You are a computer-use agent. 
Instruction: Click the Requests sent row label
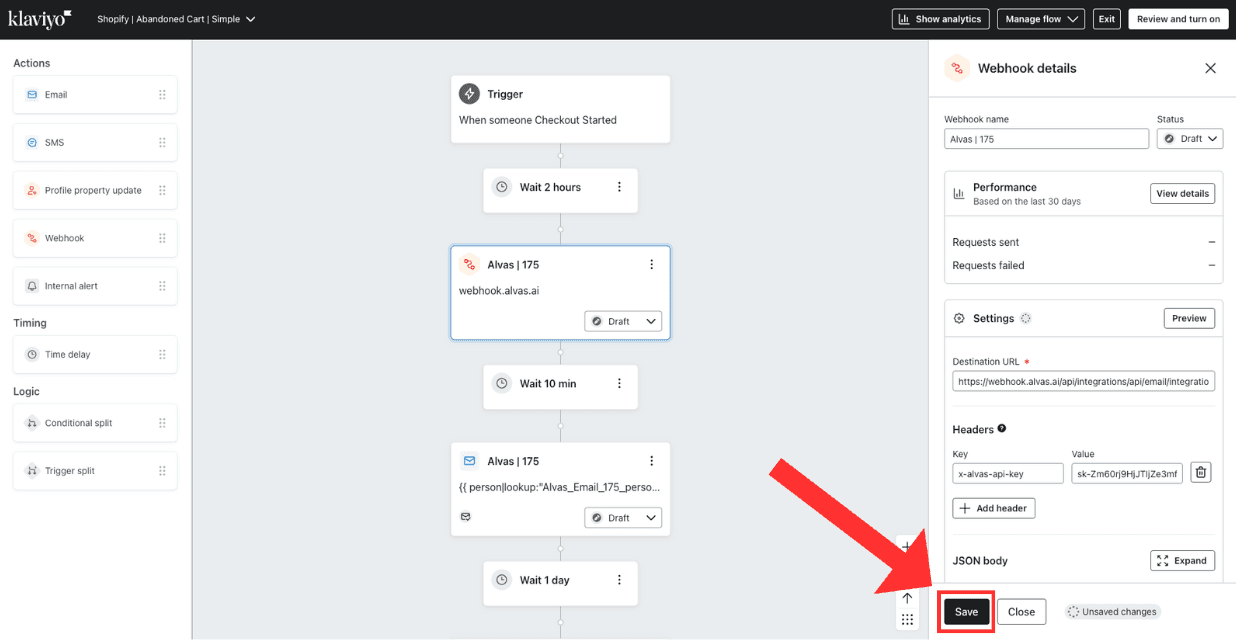pos(986,242)
